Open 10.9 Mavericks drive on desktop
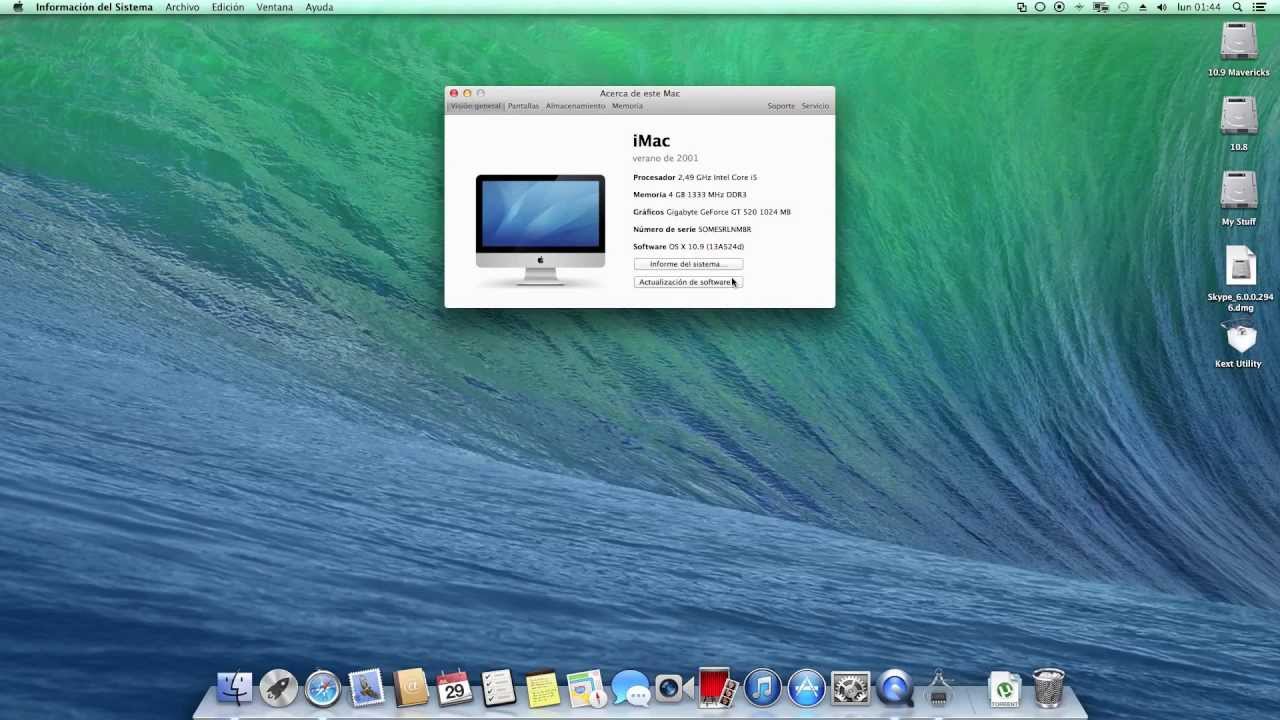The width and height of the screenshot is (1280, 720). 1238,49
